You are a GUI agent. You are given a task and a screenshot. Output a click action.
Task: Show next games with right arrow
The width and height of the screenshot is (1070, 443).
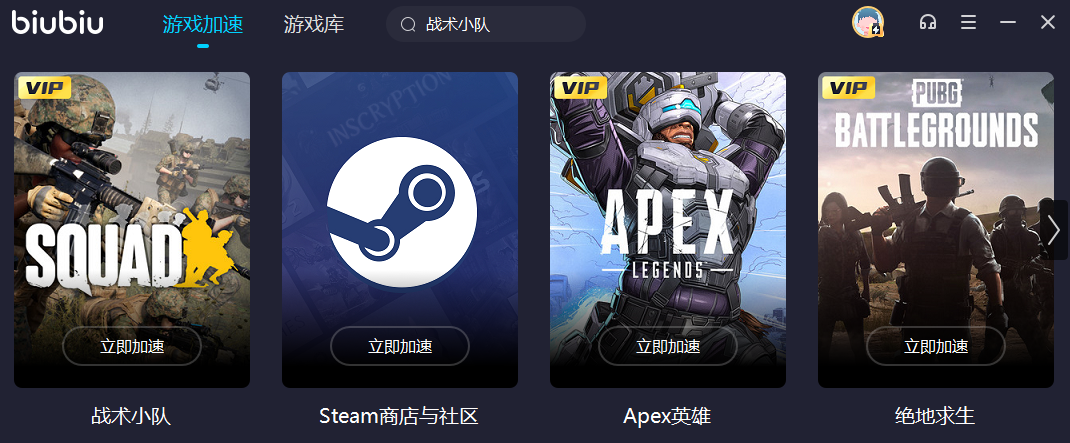click(1054, 230)
